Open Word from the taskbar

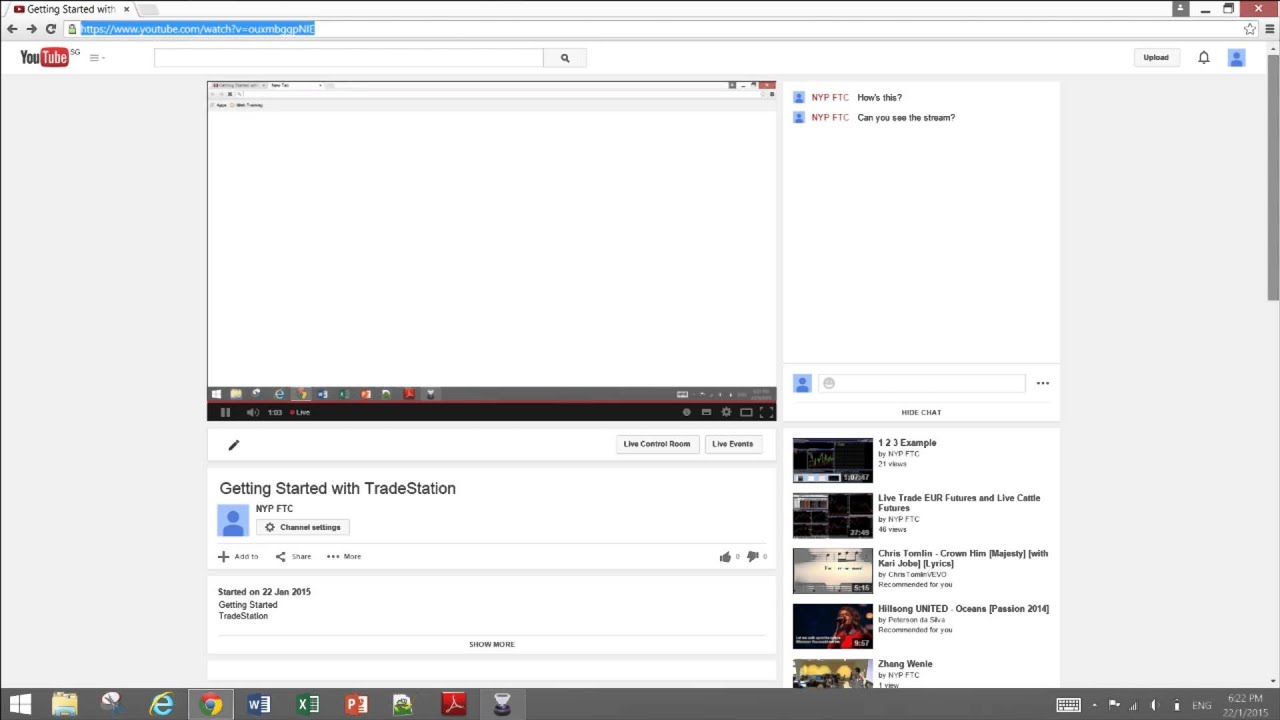pyautogui.click(x=259, y=705)
